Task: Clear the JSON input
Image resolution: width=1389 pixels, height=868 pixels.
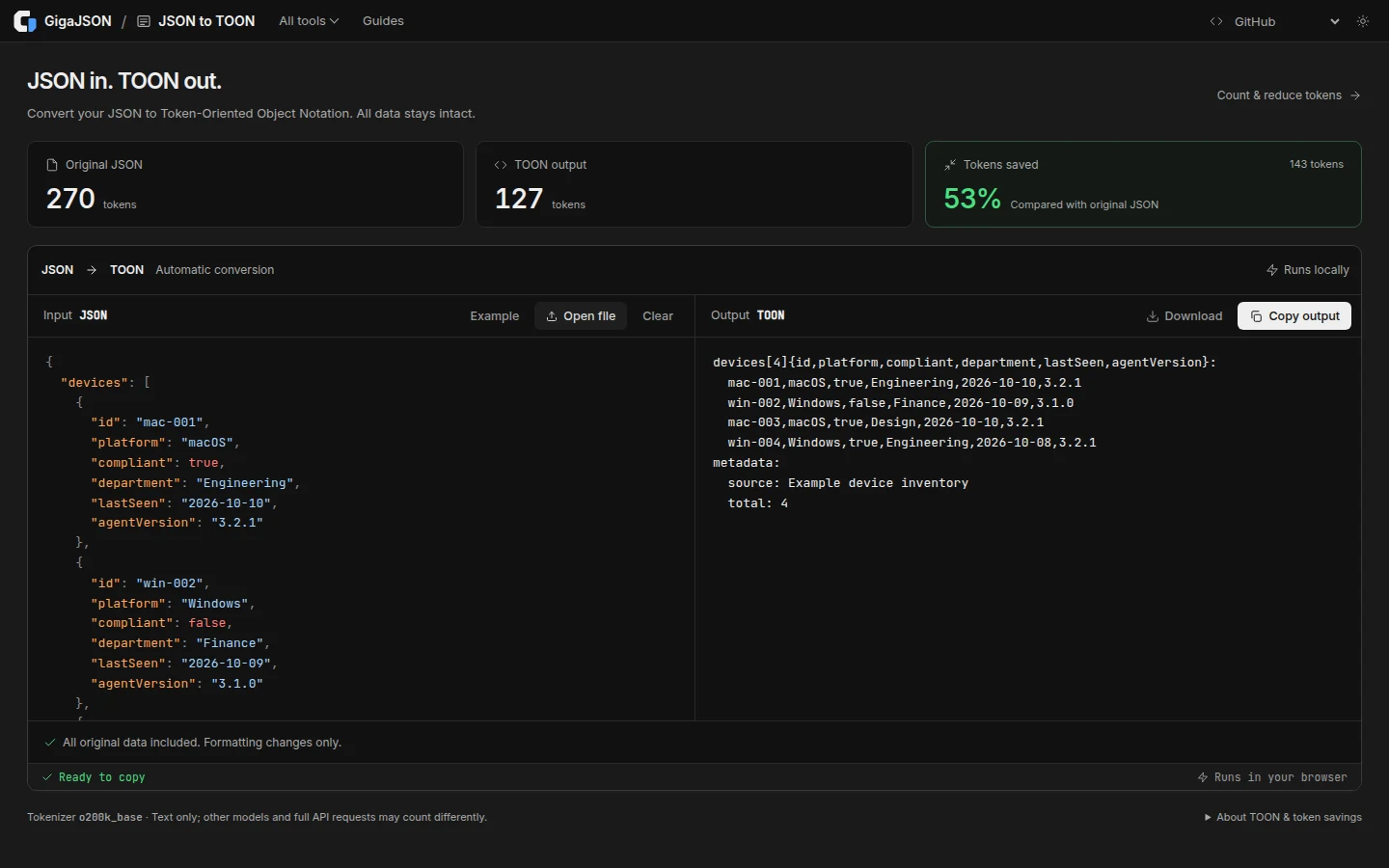Action: coord(658,316)
